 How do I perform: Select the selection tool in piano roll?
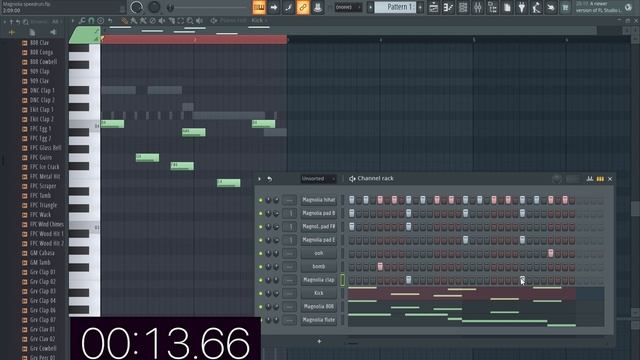tap(181, 20)
